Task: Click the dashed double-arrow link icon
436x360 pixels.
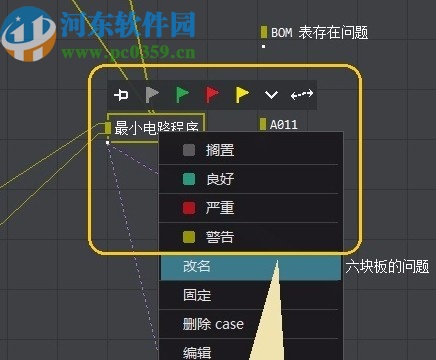Action: click(302, 95)
